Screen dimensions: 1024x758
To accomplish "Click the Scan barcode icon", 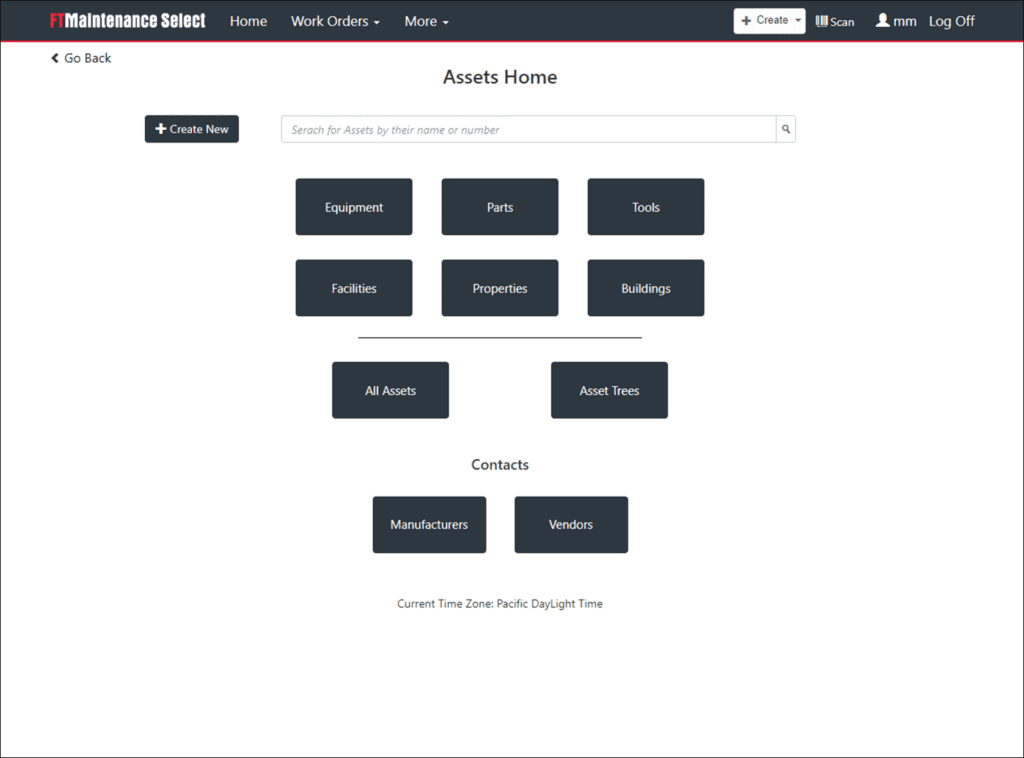I will click(822, 21).
